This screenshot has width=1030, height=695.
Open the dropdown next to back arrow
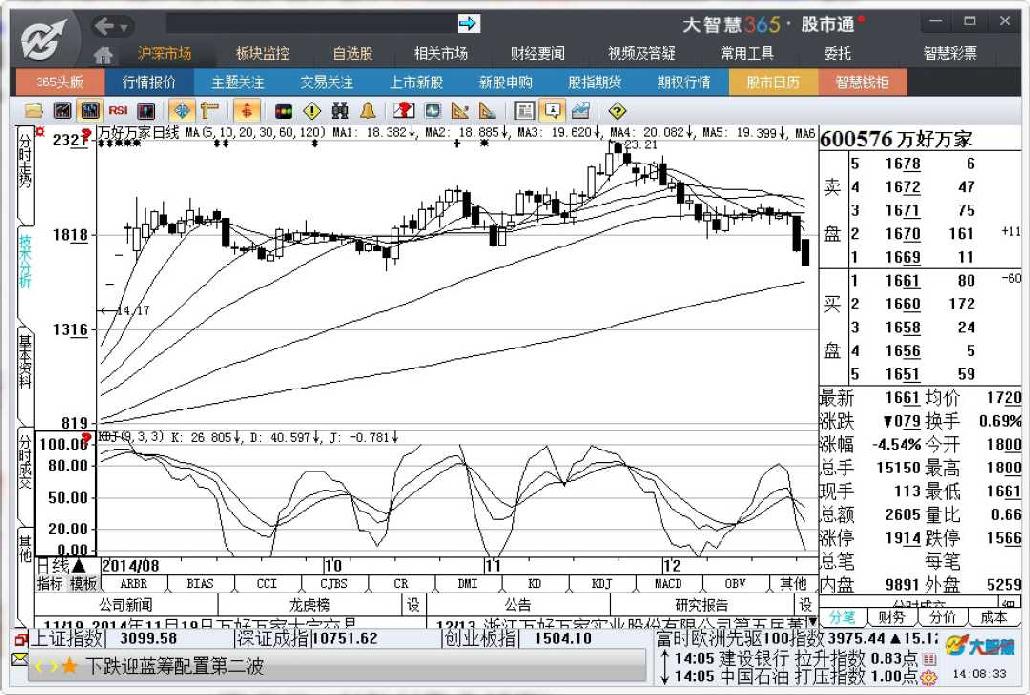123,28
